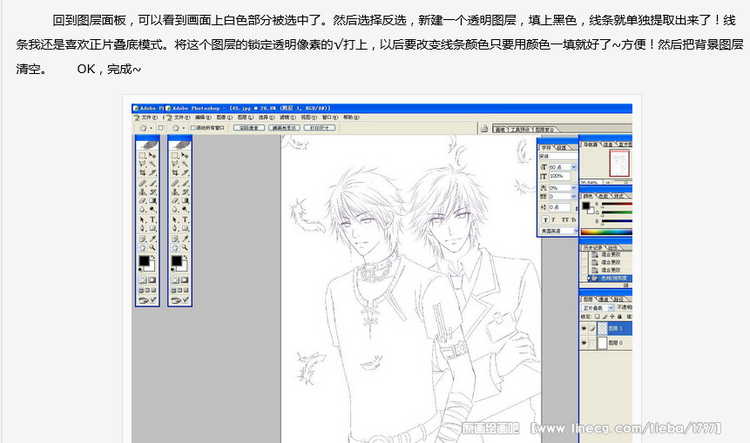The height and width of the screenshot is (443, 750).
Task: Select the Brush tool in the leftmost toolbox
Action: 153,184
